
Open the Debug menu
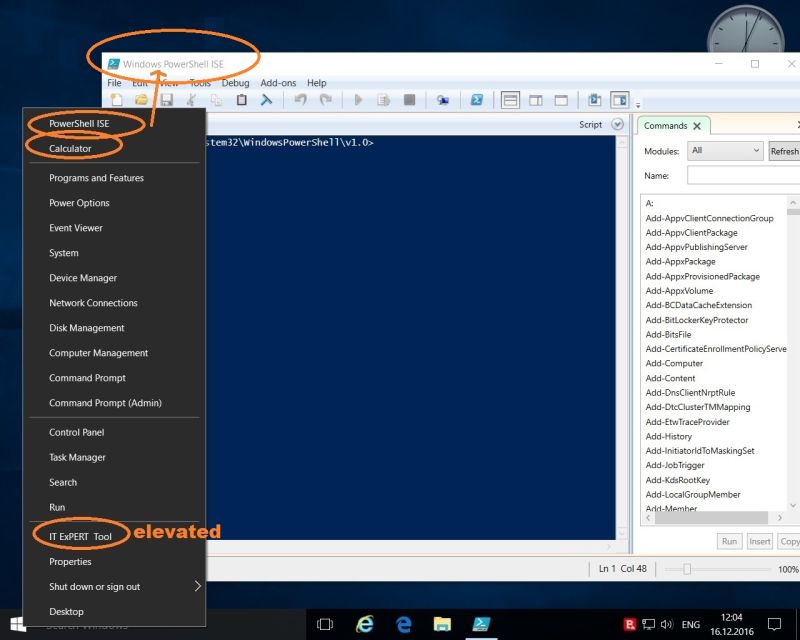(235, 83)
